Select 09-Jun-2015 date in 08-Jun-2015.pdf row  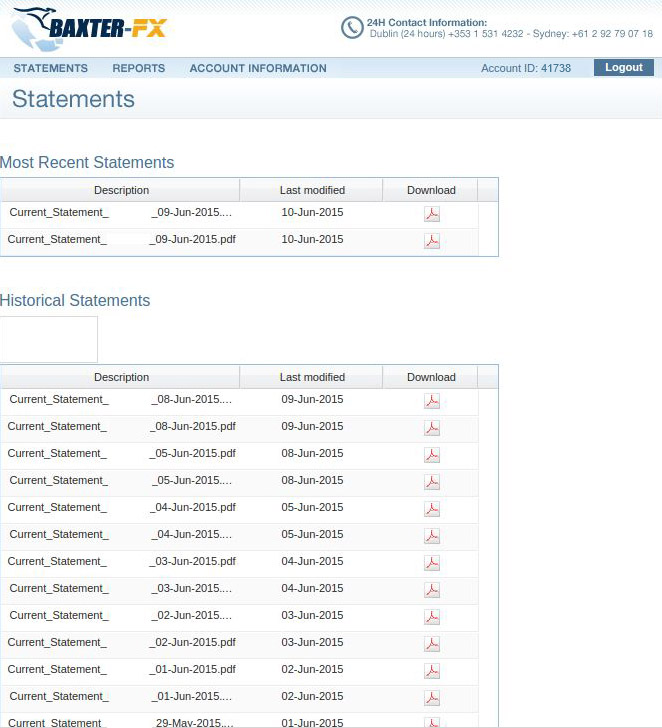312,427
